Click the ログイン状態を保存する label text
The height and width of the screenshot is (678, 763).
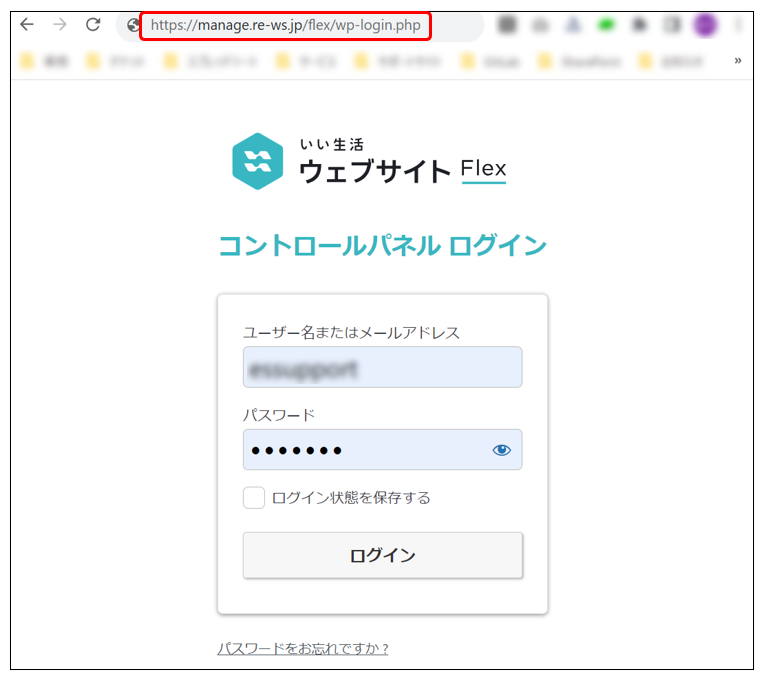[x=351, y=497]
